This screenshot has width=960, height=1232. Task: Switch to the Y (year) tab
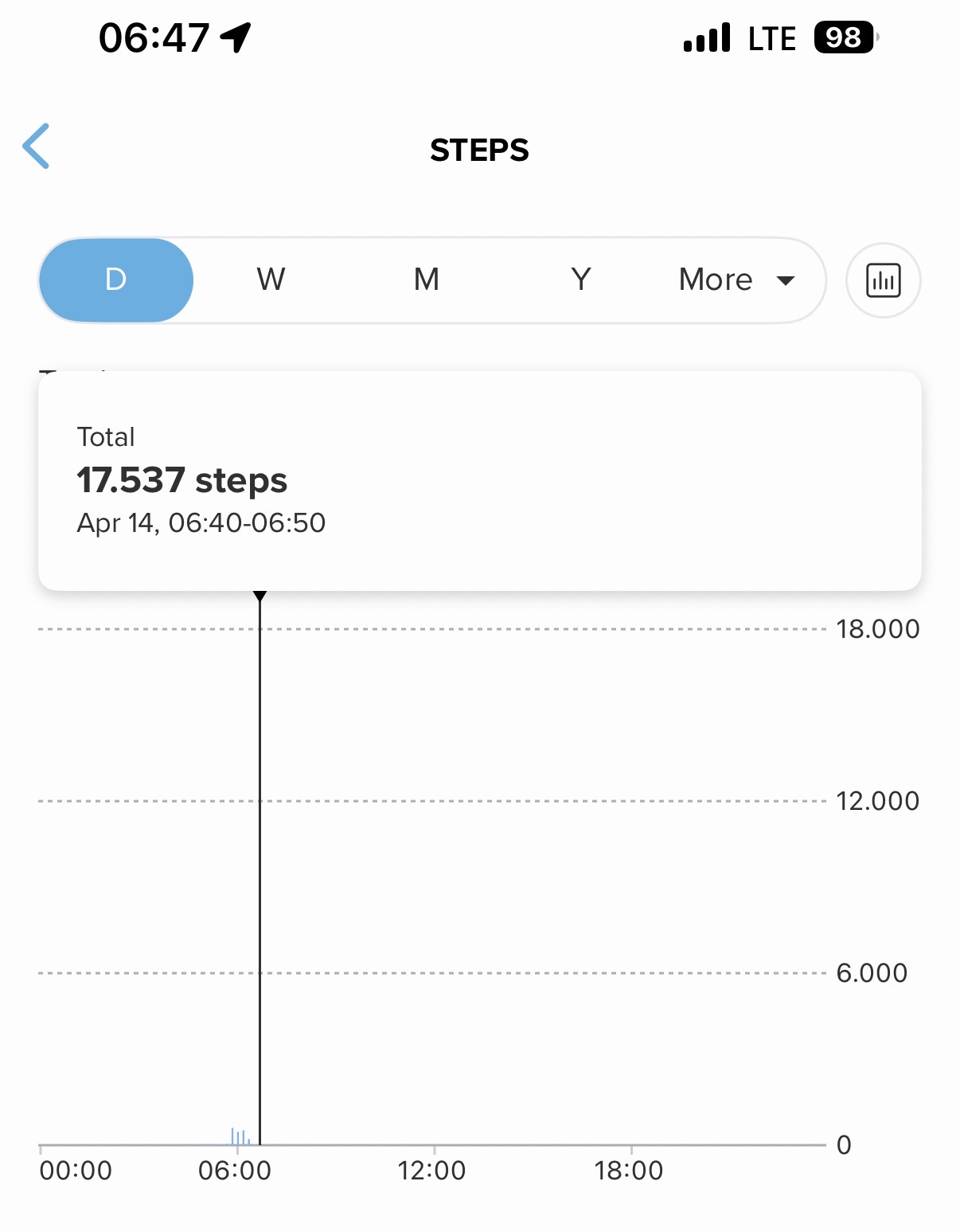(581, 280)
